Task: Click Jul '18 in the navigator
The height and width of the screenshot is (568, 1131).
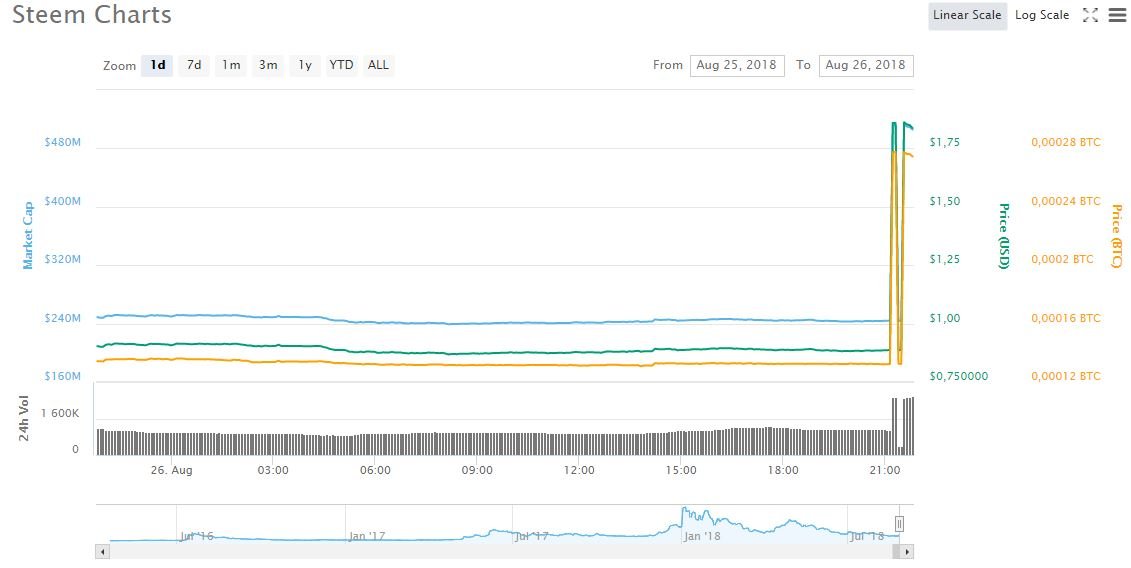Action: [x=868, y=536]
